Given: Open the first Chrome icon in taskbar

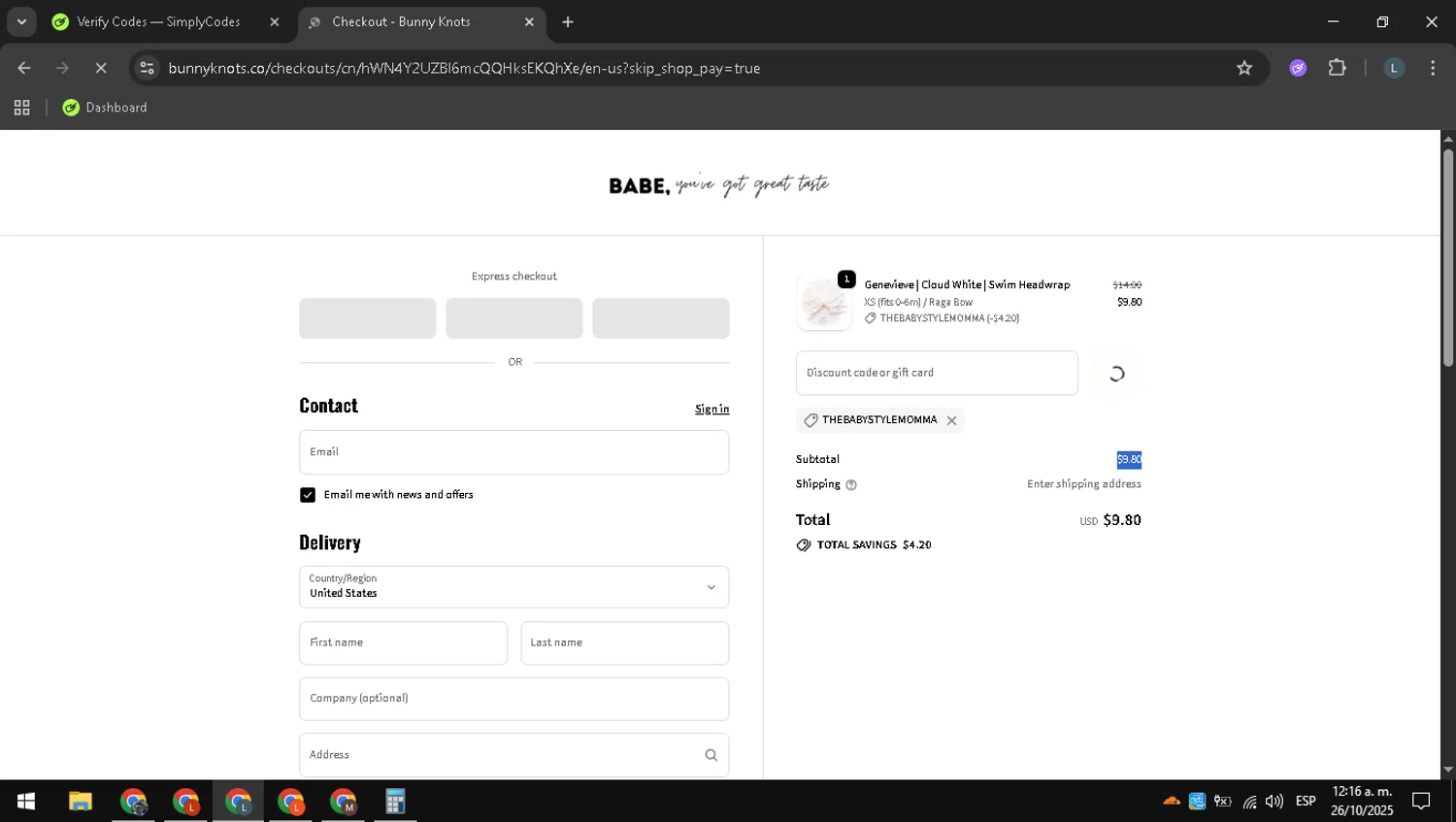Looking at the screenshot, I should click(133, 802).
